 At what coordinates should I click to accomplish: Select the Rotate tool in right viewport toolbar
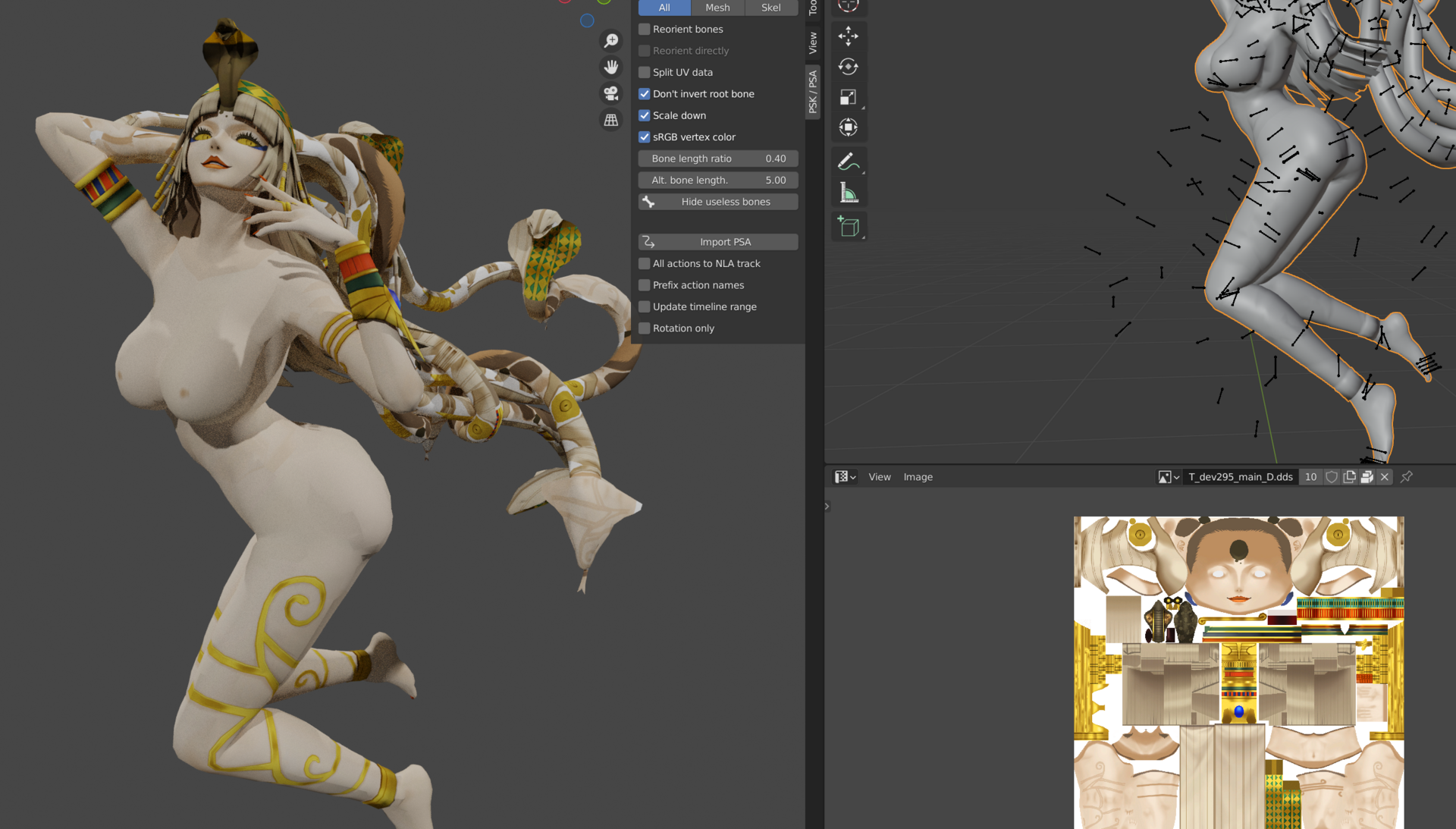(x=849, y=67)
